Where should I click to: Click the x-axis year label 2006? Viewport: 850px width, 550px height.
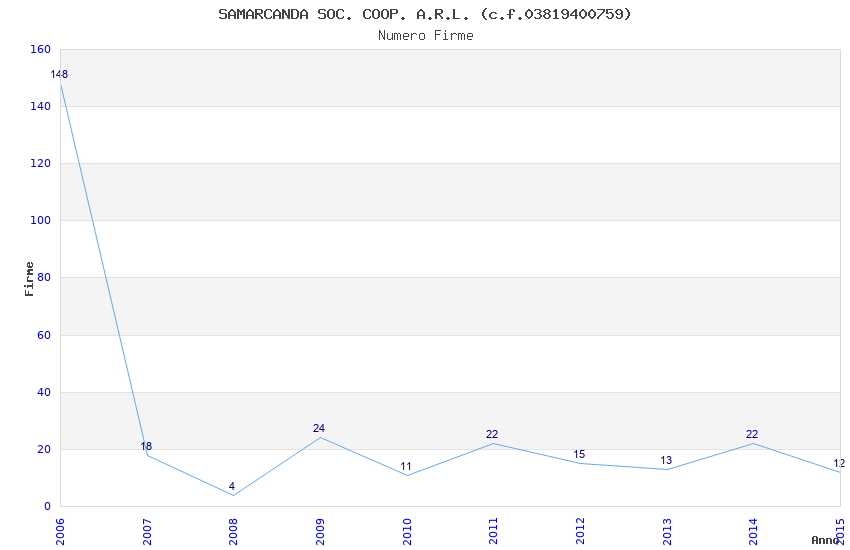[x=60, y=532]
